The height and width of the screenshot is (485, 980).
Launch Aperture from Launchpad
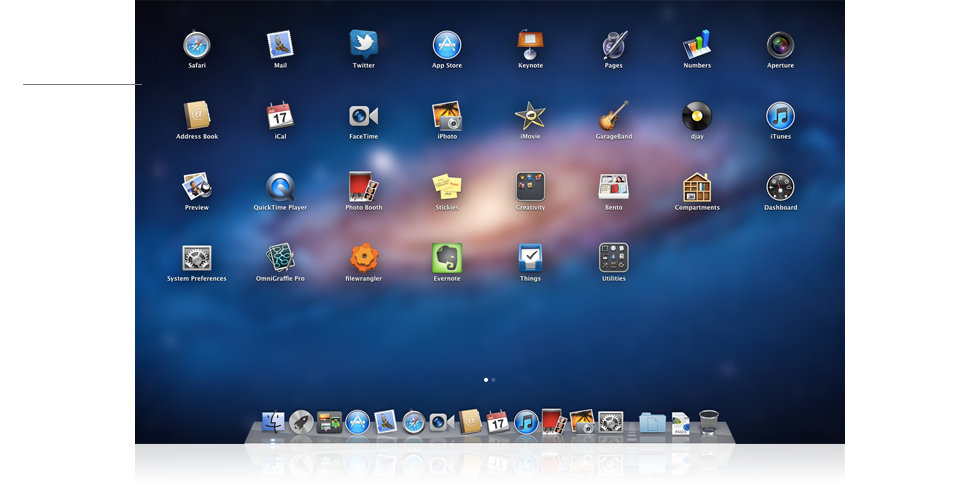(780, 45)
